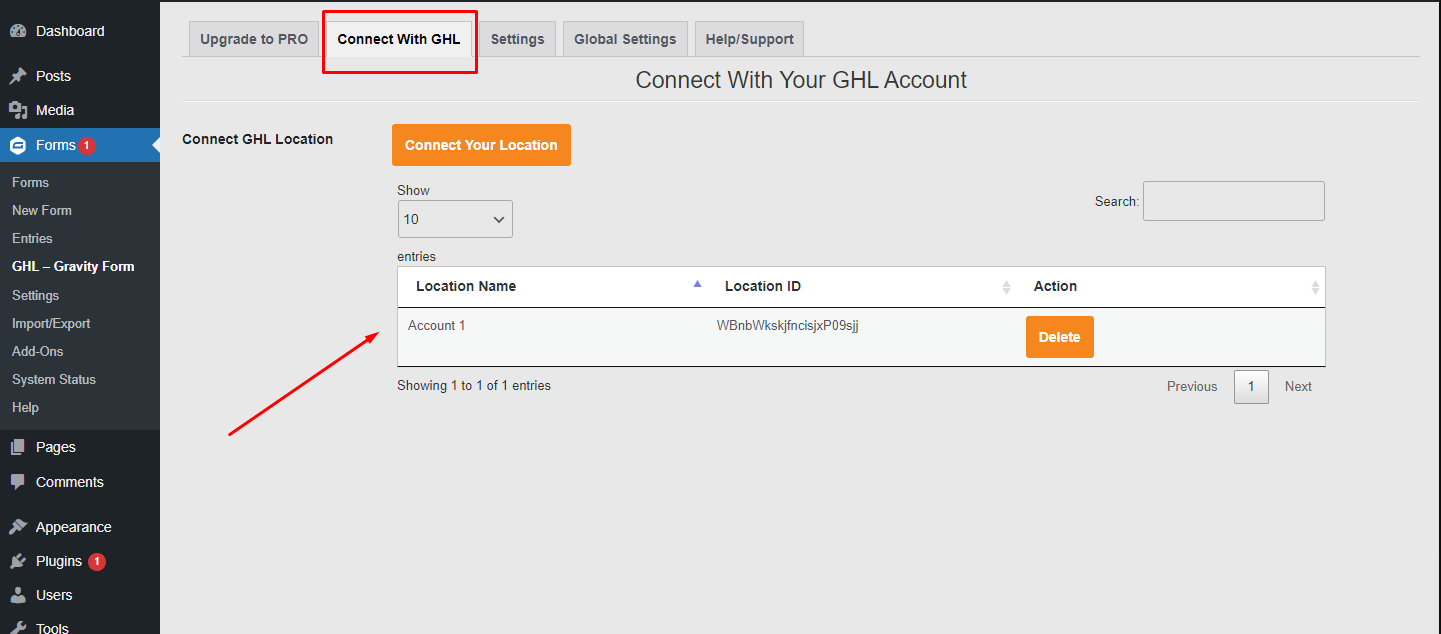Open the Show entries count dropdown
1441x634 pixels.
click(x=455, y=219)
